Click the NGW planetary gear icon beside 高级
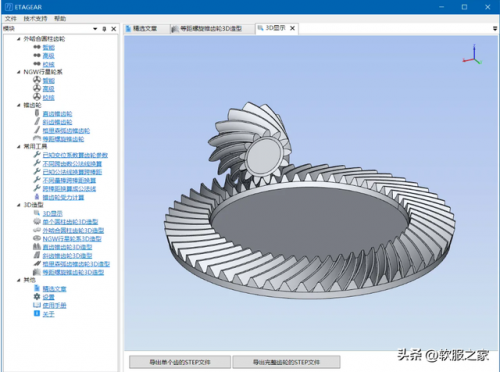 (37, 88)
